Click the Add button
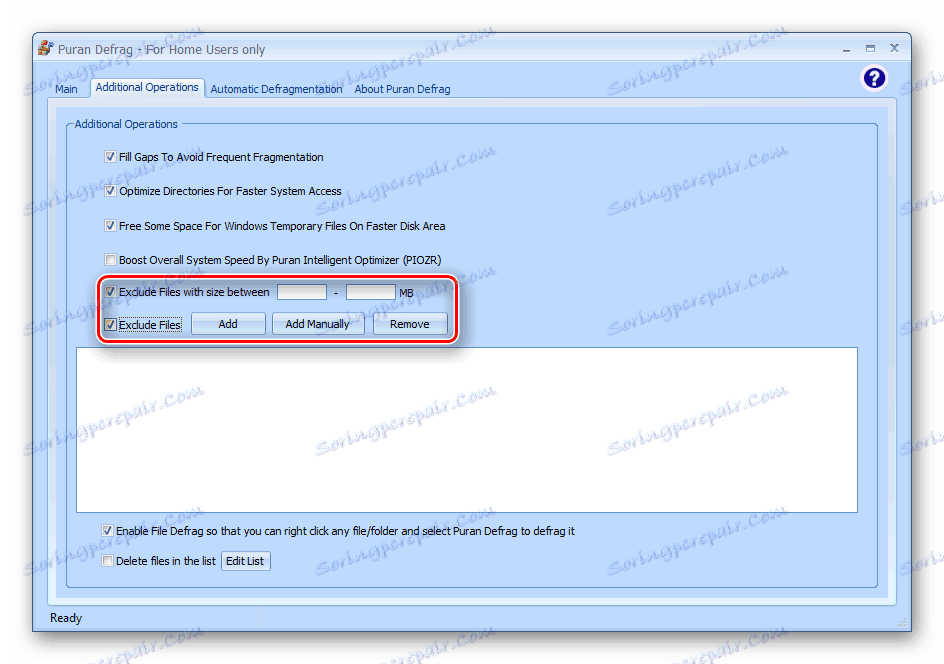The image size is (944, 664). pos(228,324)
